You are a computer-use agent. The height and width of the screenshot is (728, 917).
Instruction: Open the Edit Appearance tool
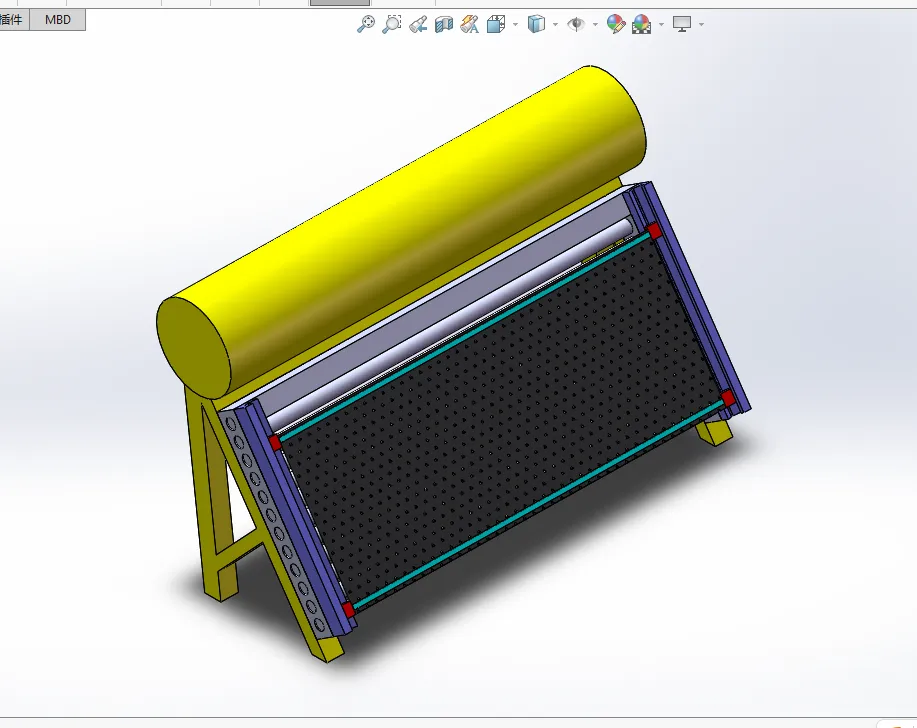616,24
